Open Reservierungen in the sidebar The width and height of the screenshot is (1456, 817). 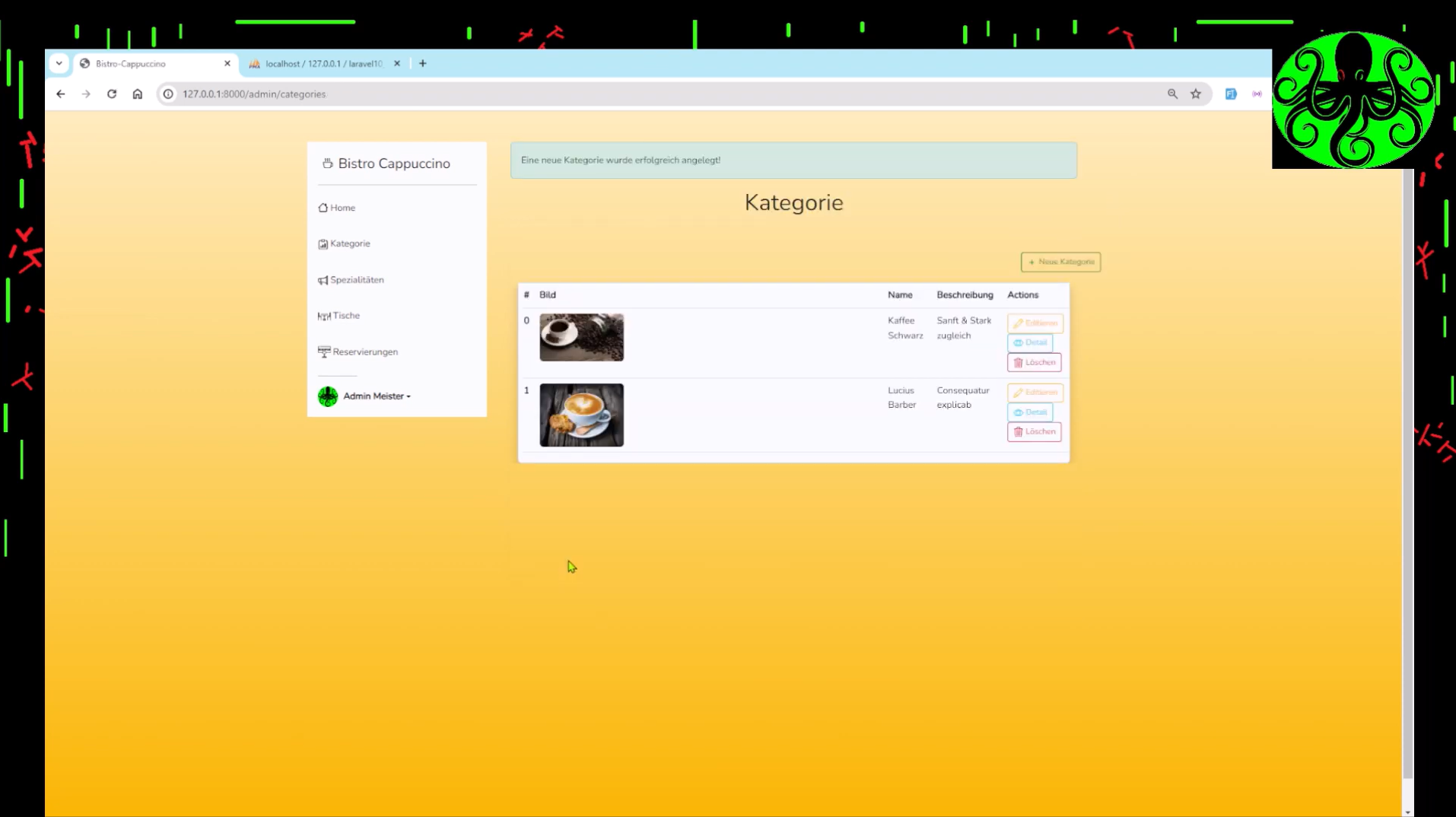tap(358, 351)
